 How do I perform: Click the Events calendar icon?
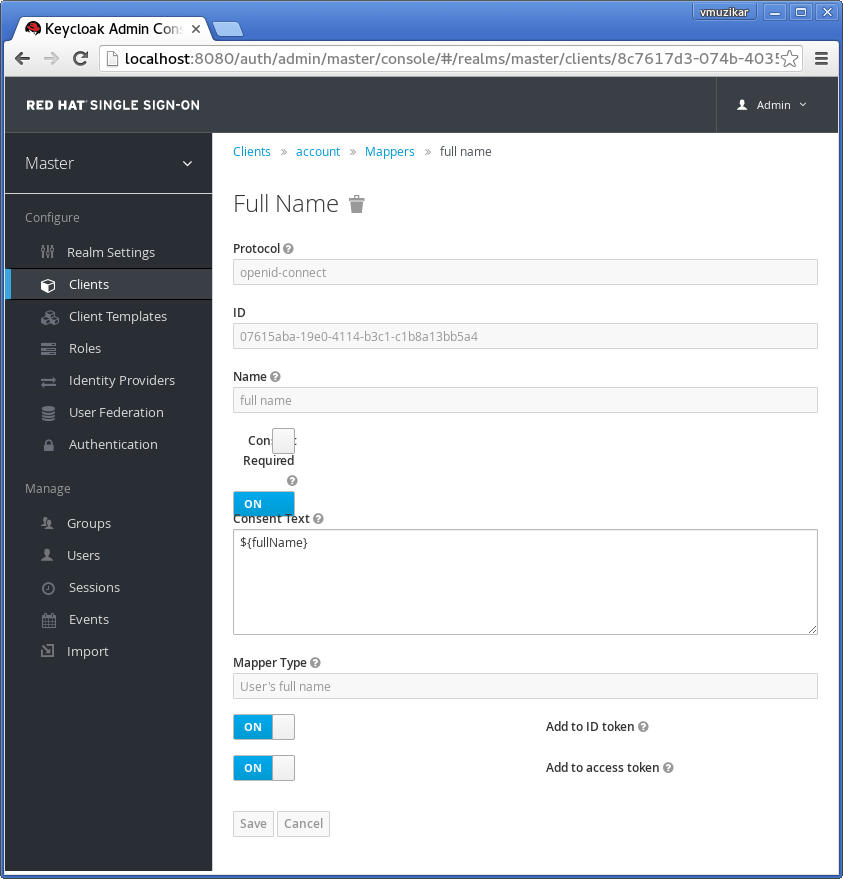[x=49, y=620]
